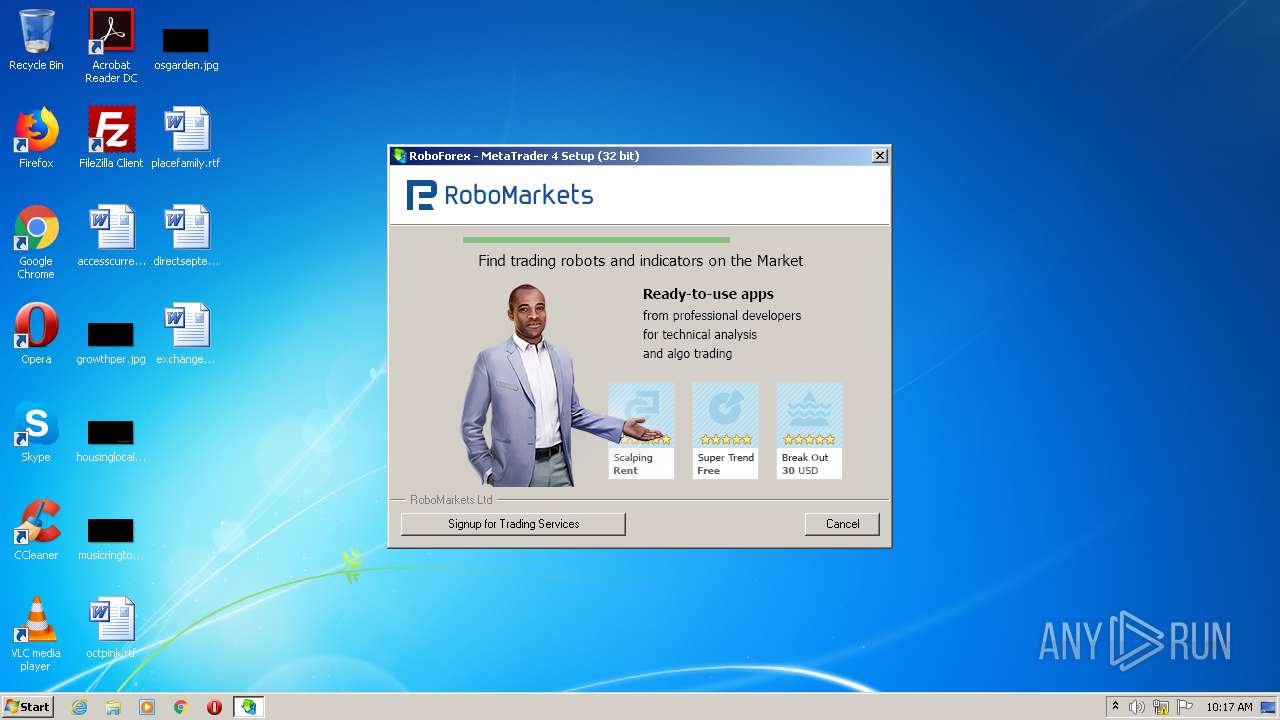Select octpink.rtf document icon

(x=111, y=628)
